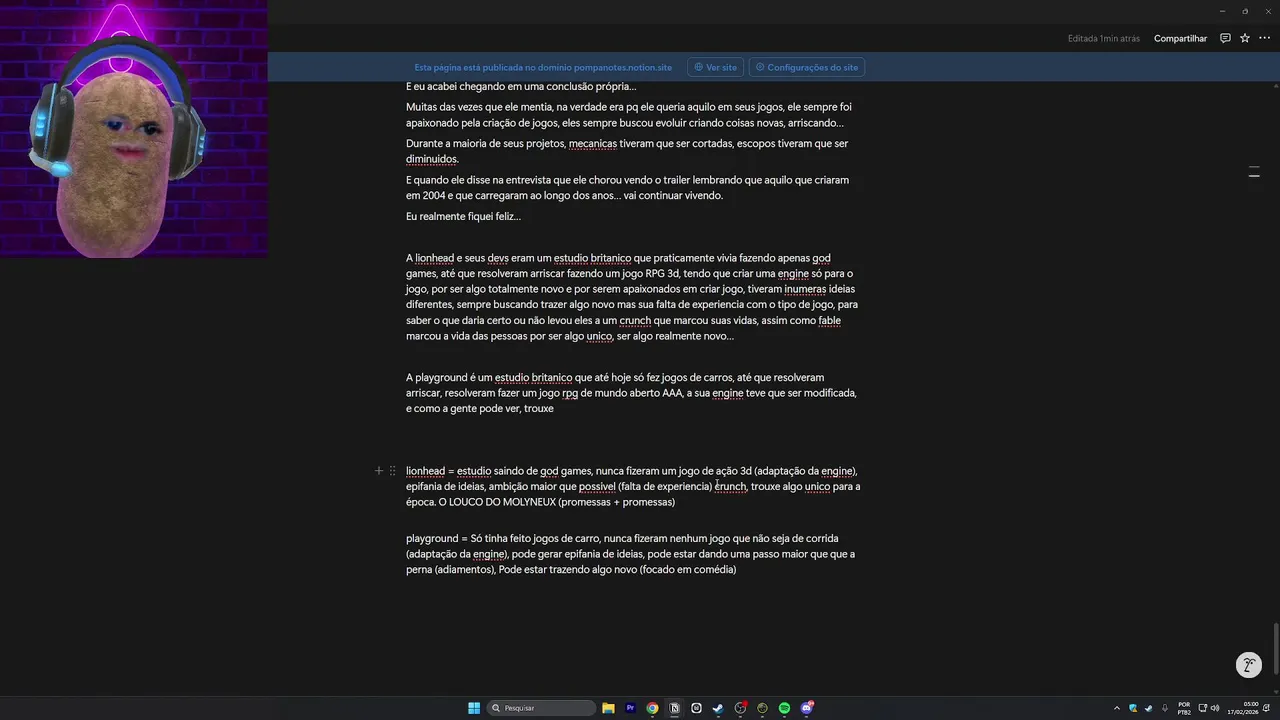Expand the hidden system tray icons chevron

1117,708
